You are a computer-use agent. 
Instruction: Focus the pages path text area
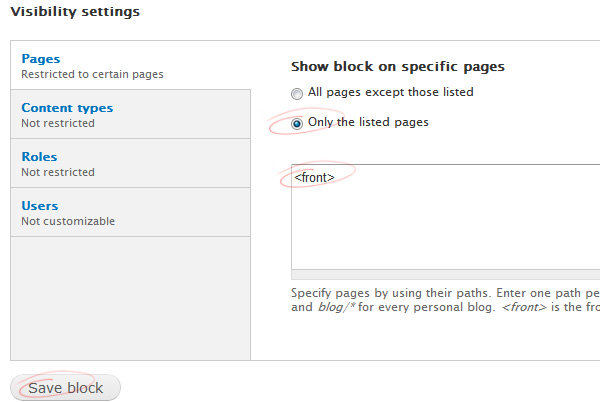point(445,217)
